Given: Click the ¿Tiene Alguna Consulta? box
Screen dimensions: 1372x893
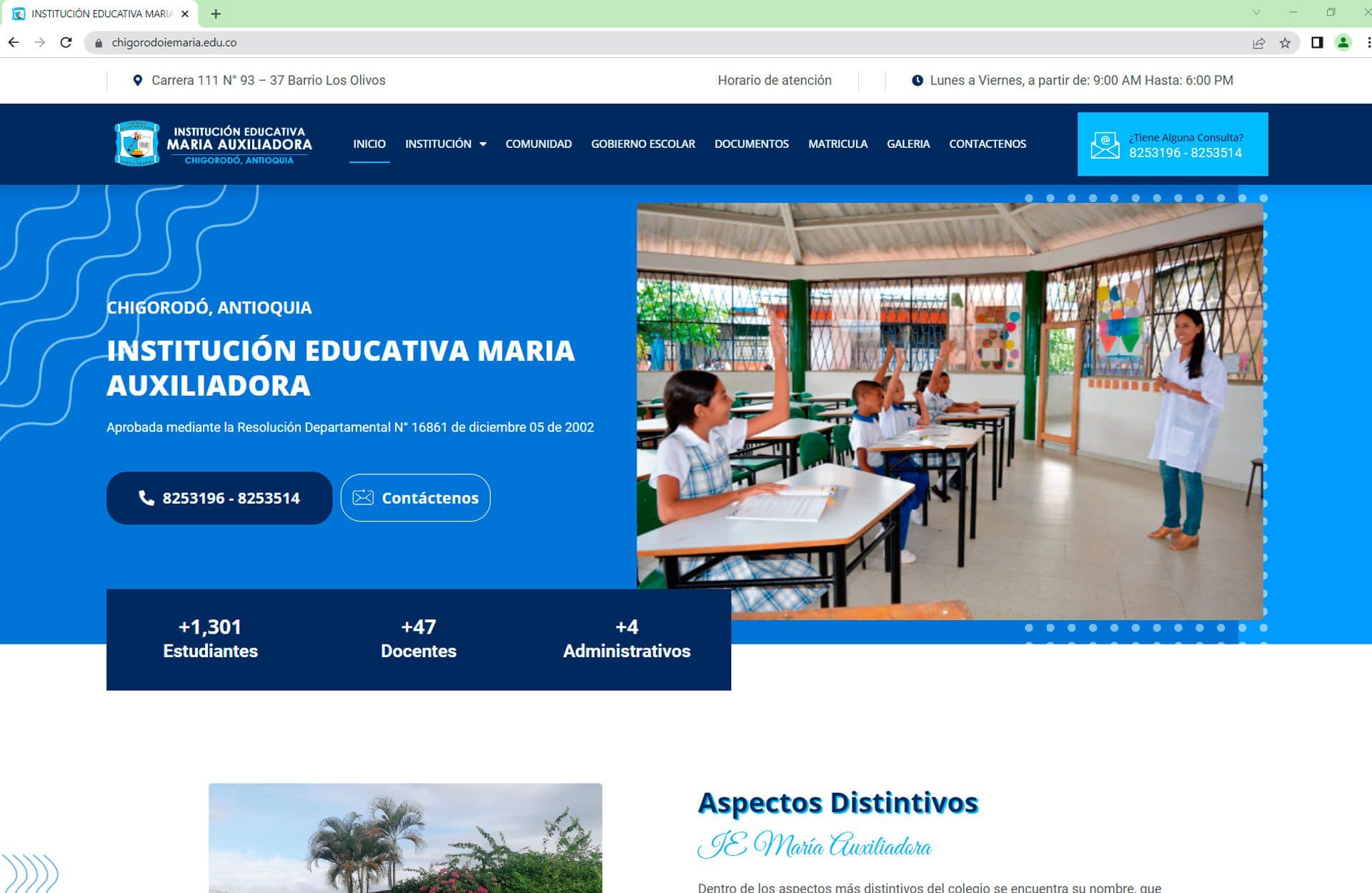Looking at the screenshot, I should pyautogui.click(x=1173, y=144).
